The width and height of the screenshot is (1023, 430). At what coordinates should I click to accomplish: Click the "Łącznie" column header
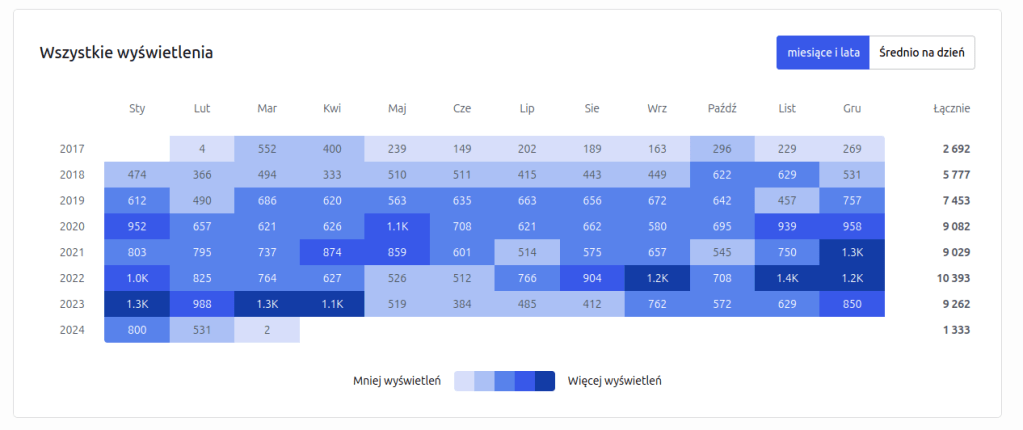coord(951,109)
